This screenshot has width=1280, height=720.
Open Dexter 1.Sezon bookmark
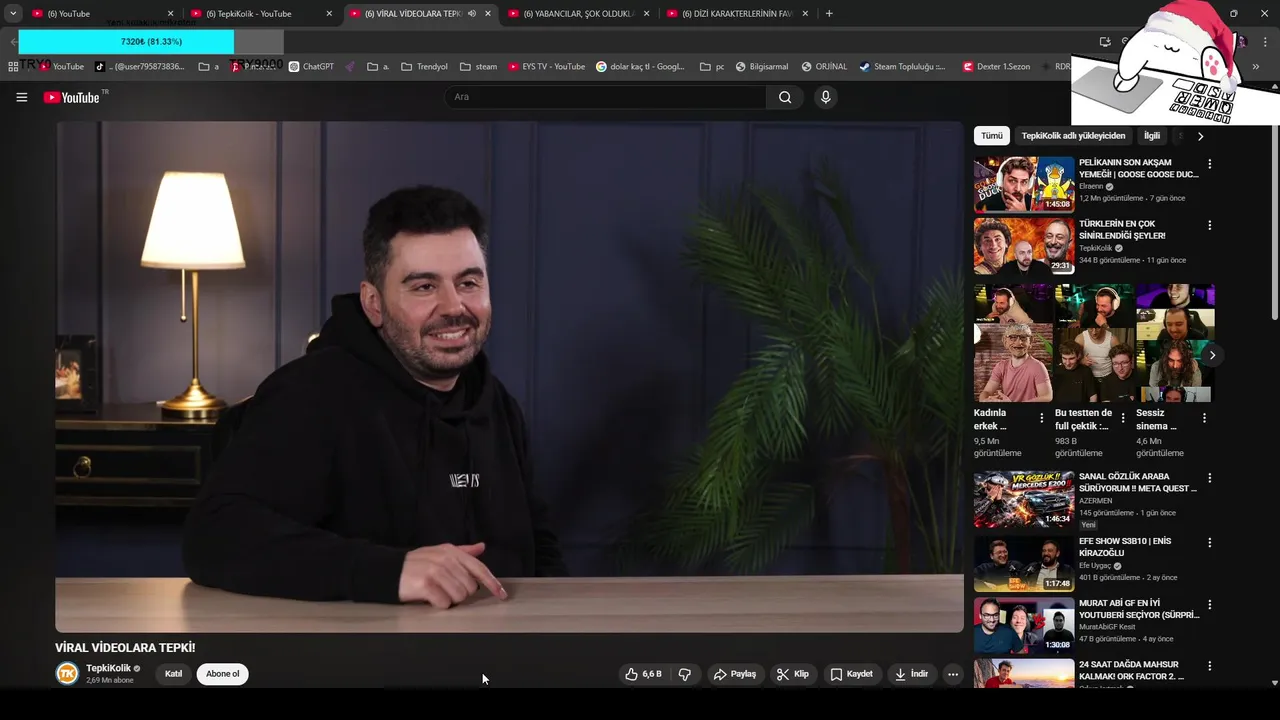(996, 67)
